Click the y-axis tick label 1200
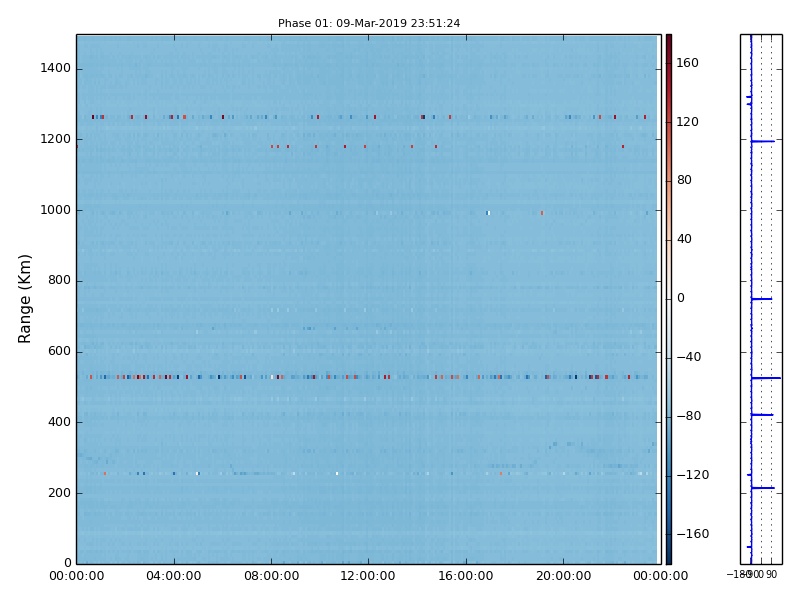Image resolution: width=800 pixels, height=600 pixels. [56, 139]
